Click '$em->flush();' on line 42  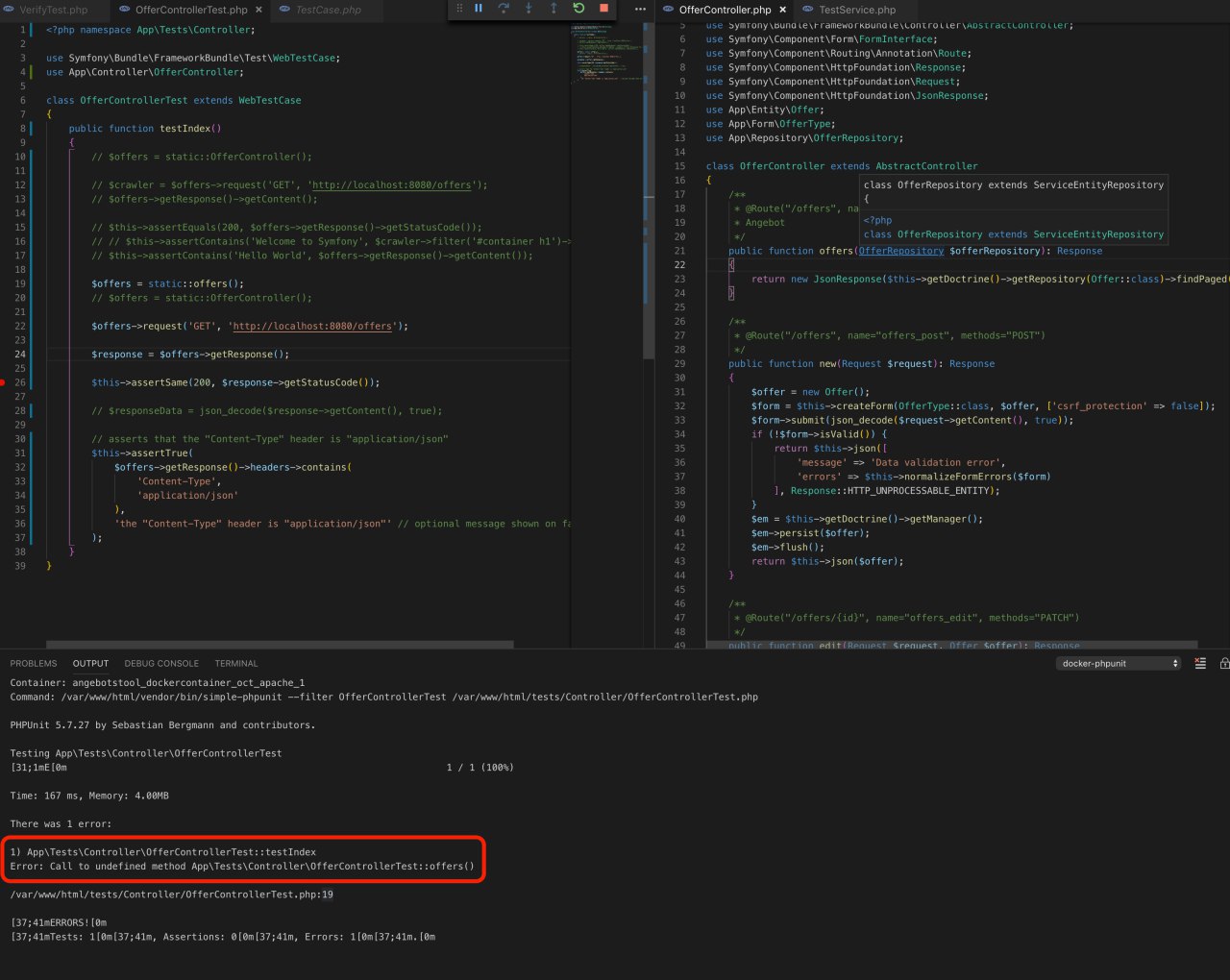788,547
